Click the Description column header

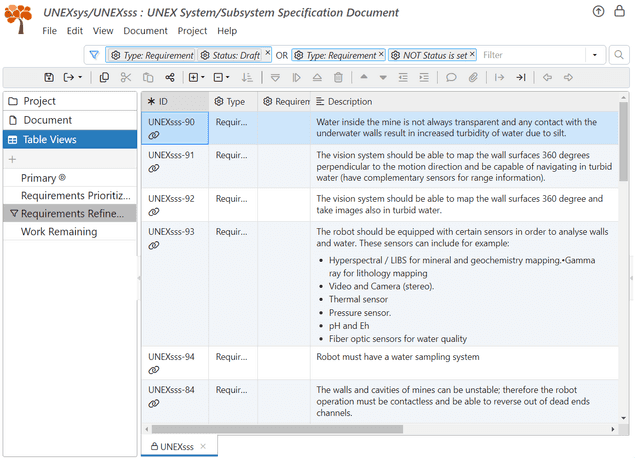point(464,101)
